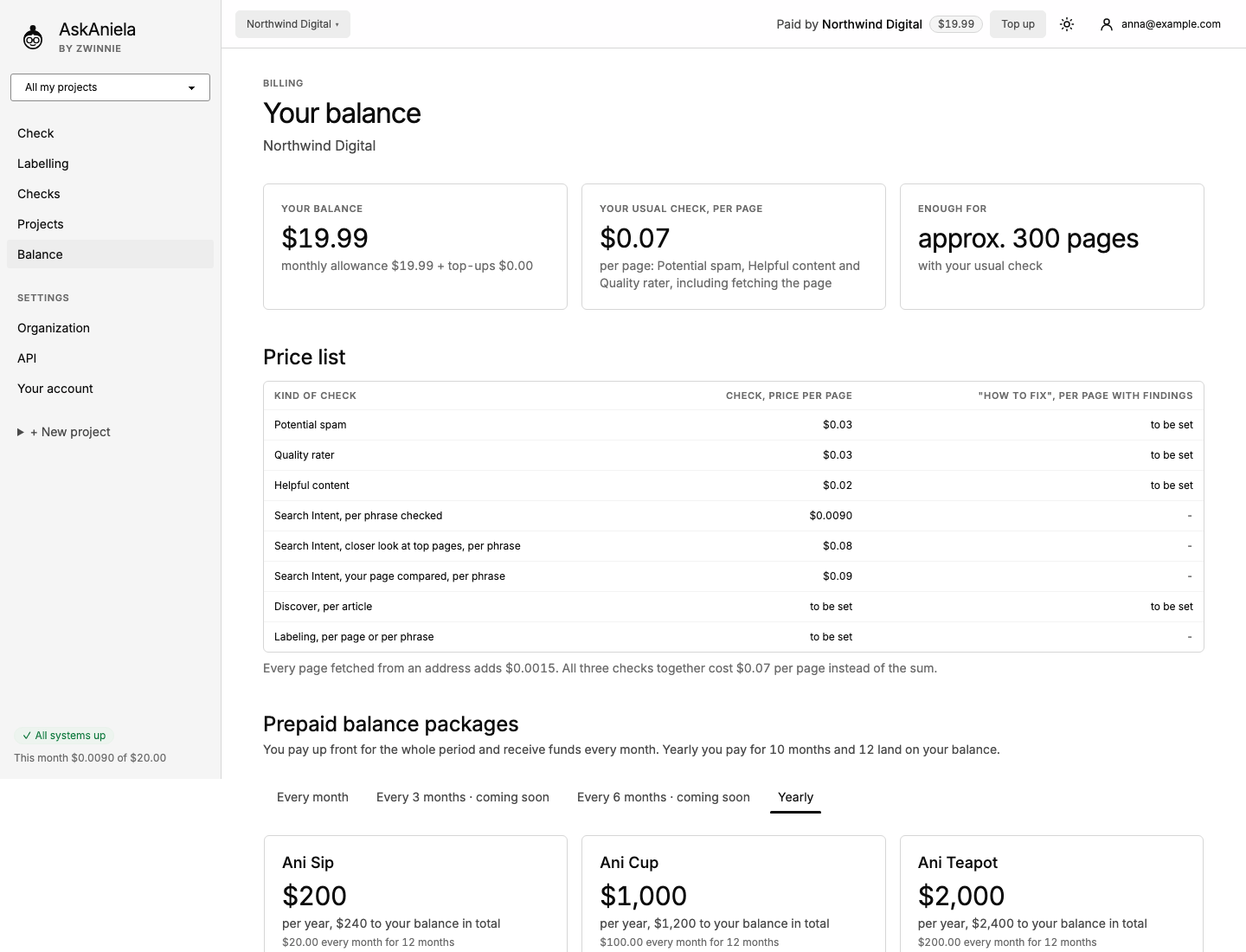Click This month $0.0090 of $20.00
Image resolution: width=1246 pixels, height=952 pixels.
point(90,758)
